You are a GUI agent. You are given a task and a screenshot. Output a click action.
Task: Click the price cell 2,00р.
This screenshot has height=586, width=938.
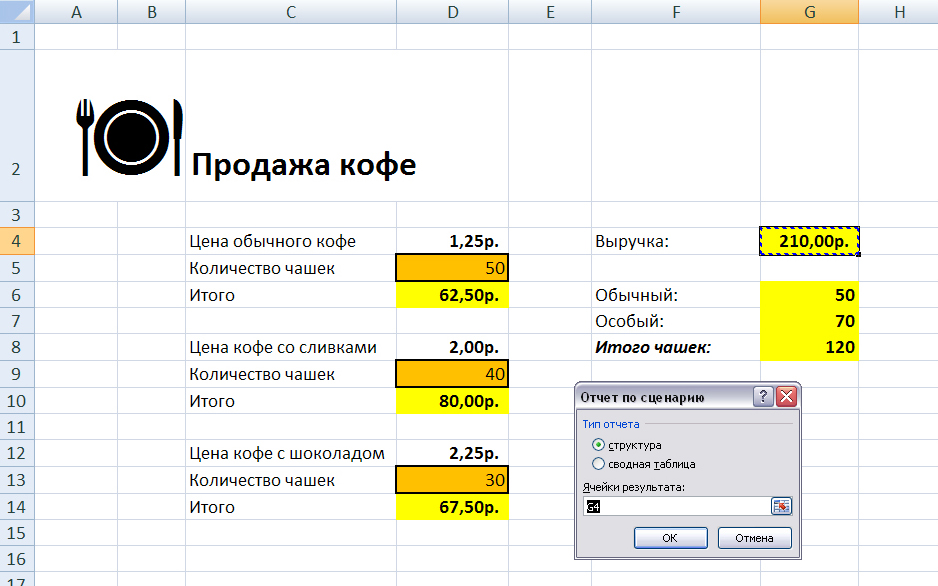pyautogui.click(x=452, y=347)
